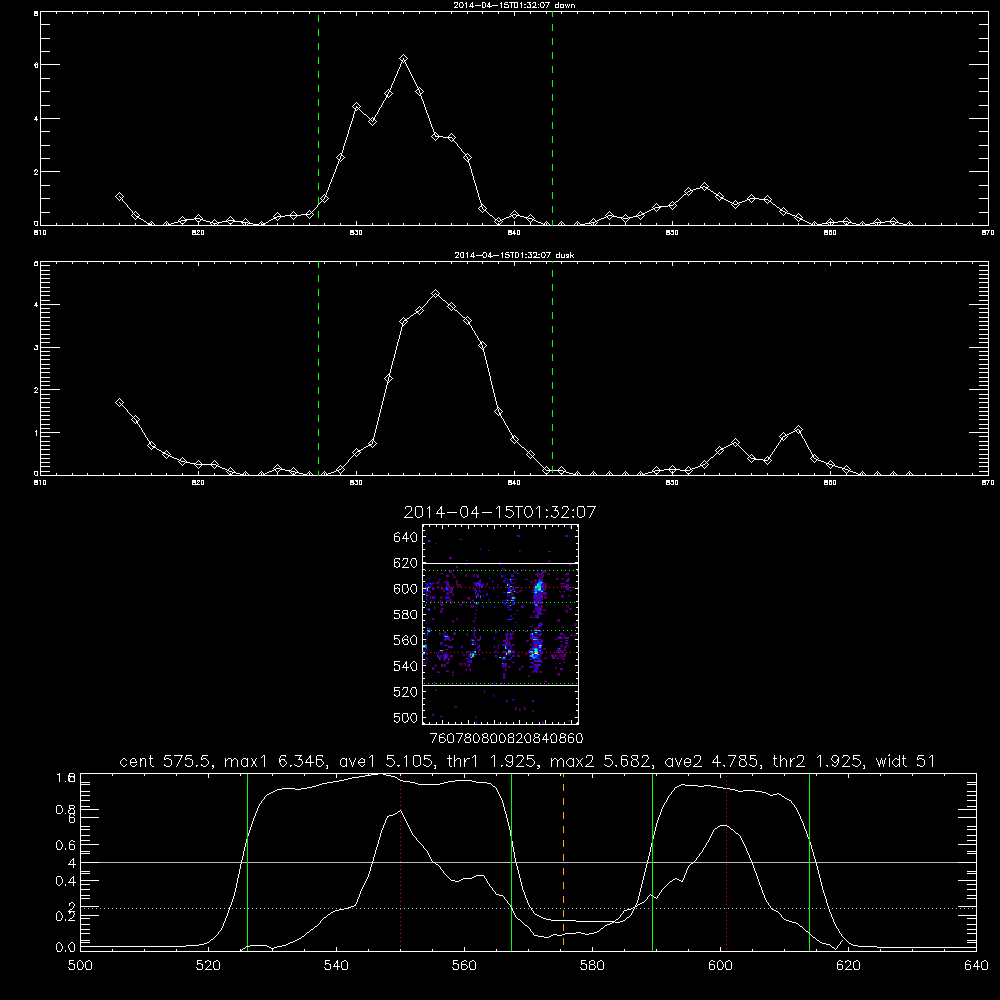Click the spectrogram y-axis label 500
1000x1000 pixels.
pyautogui.click(x=406, y=717)
